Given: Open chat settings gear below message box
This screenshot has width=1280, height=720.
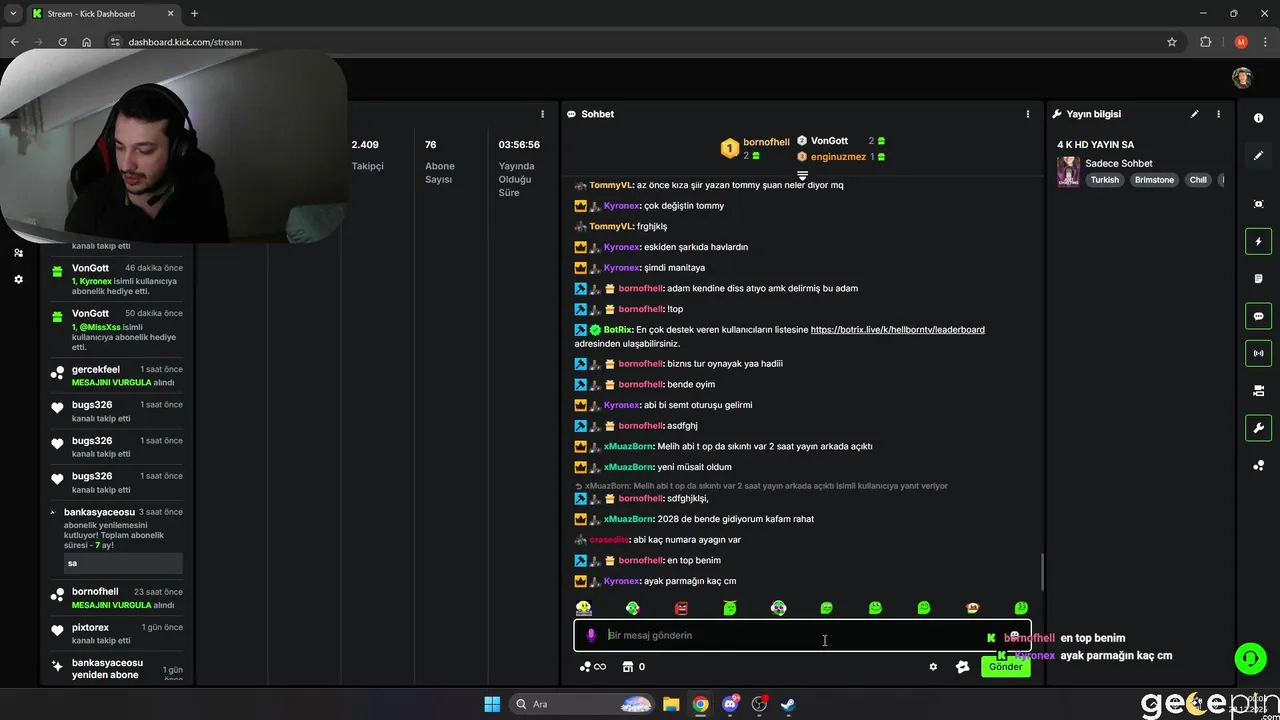Looking at the screenshot, I should pos(933,667).
